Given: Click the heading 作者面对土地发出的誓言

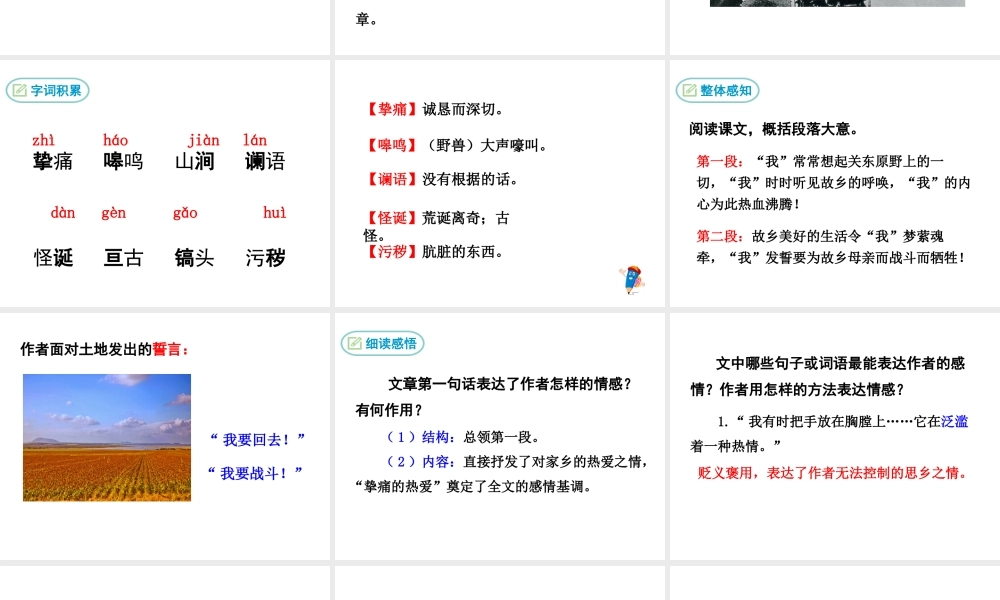Looking at the screenshot, I should point(105,349).
